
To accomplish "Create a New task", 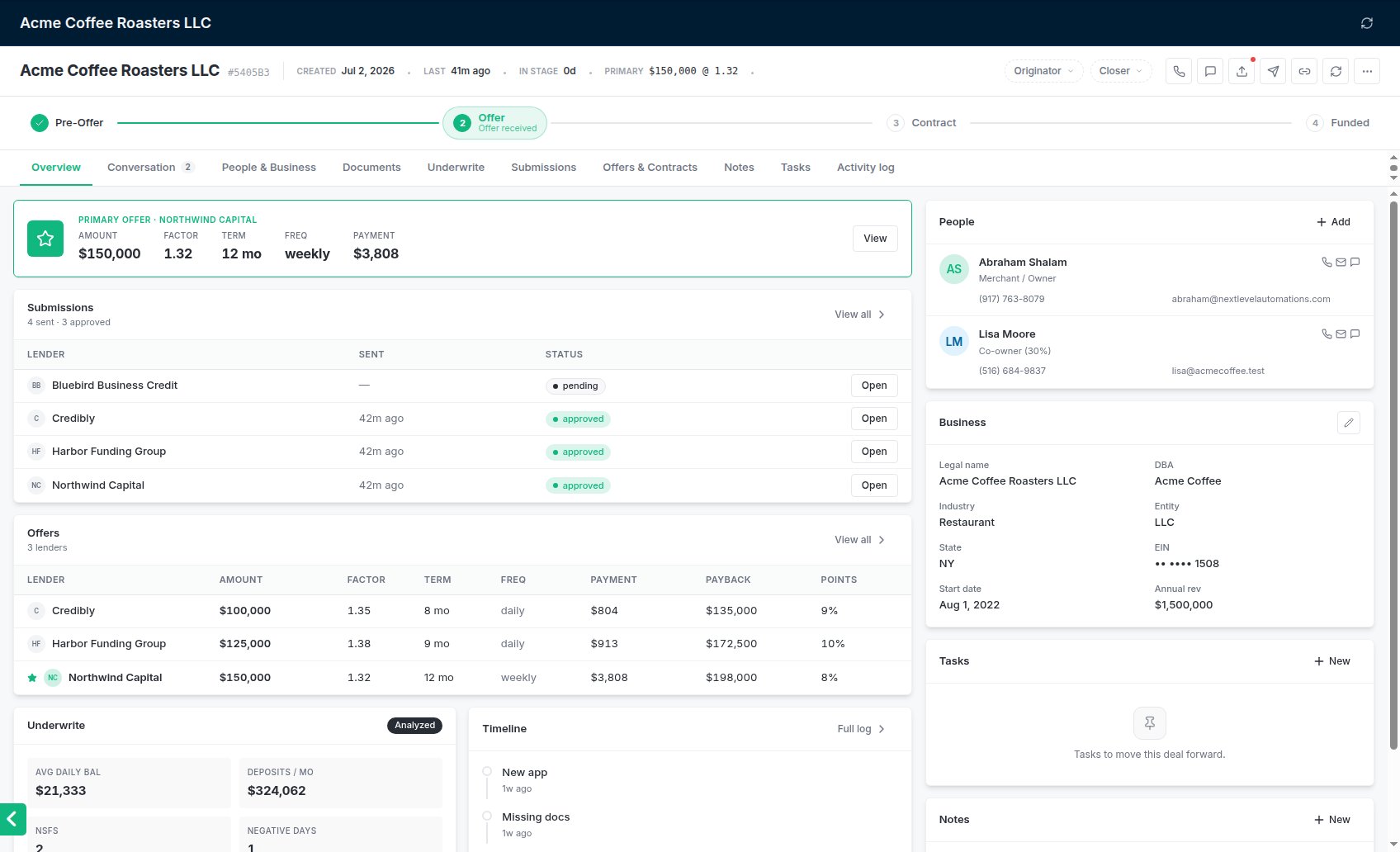I will [x=1331, y=661].
